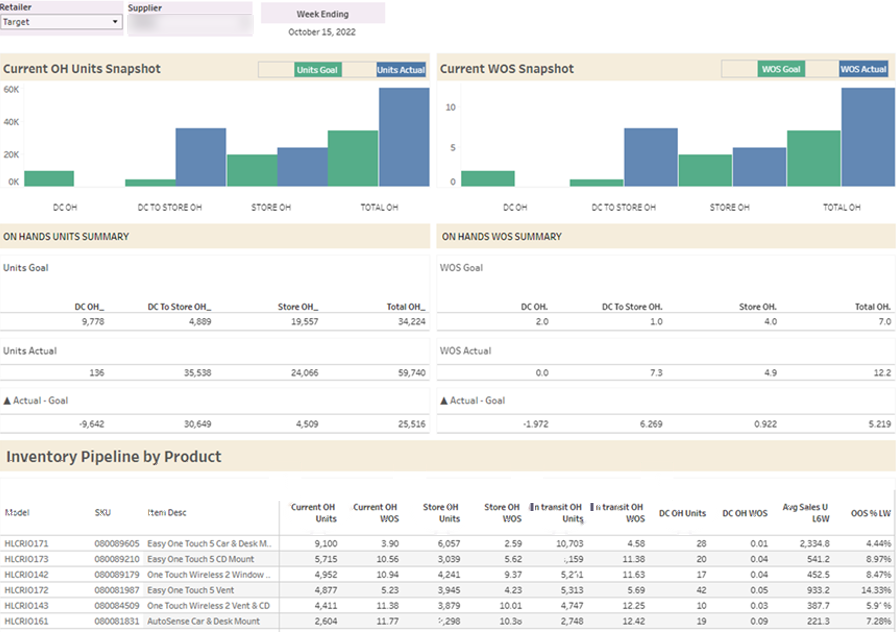Screen dimensions: 896x632
Task: Click blue TOTAL OH bar in WOS chart
Action: 867,137
